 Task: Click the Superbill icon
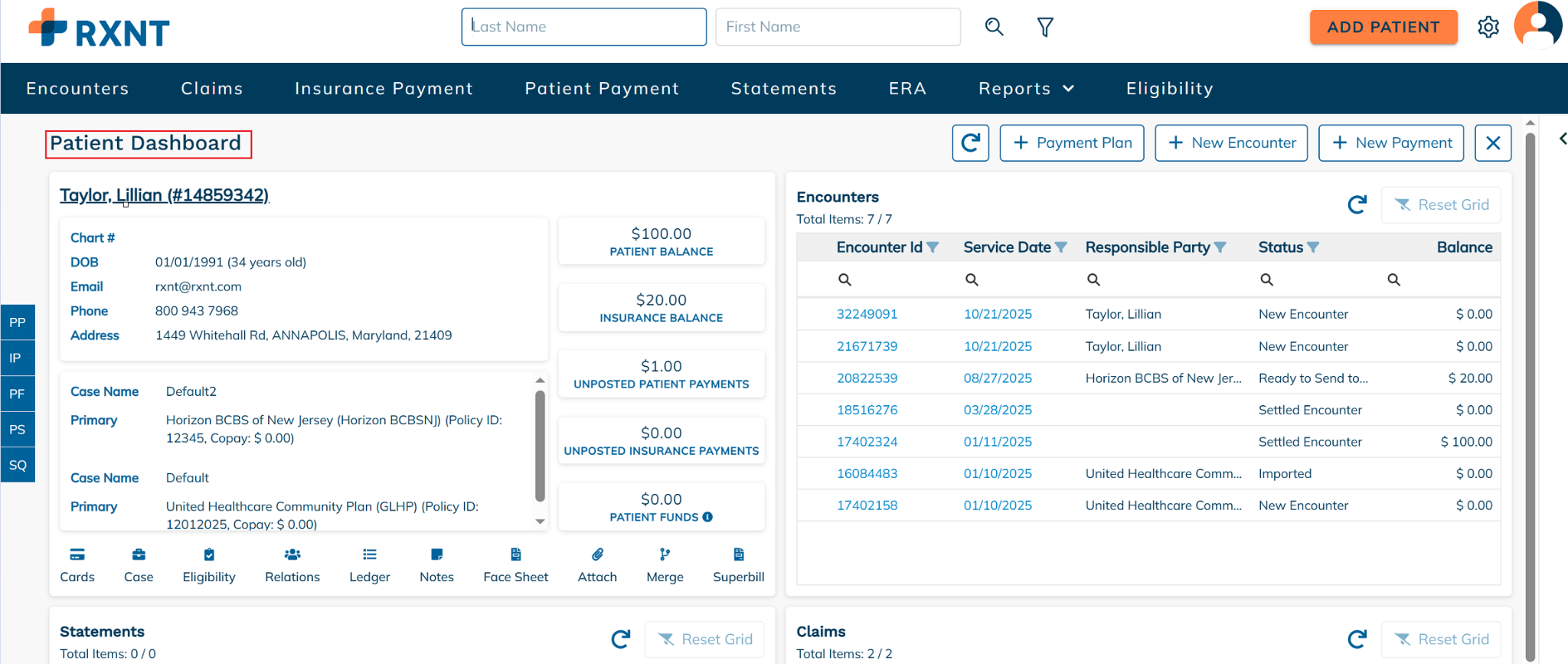(x=738, y=555)
